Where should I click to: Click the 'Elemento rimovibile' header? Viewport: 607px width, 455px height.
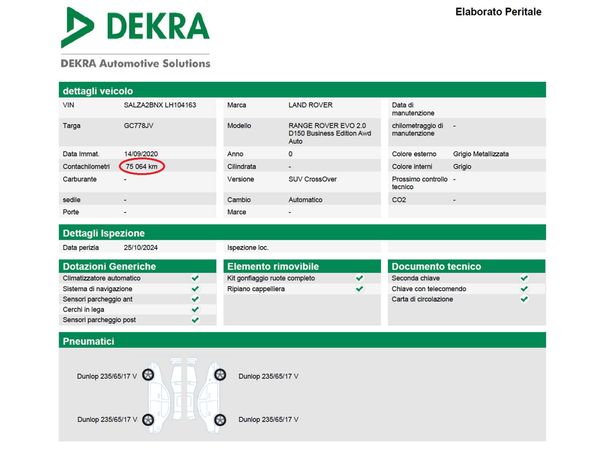click(x=302, y=266)
